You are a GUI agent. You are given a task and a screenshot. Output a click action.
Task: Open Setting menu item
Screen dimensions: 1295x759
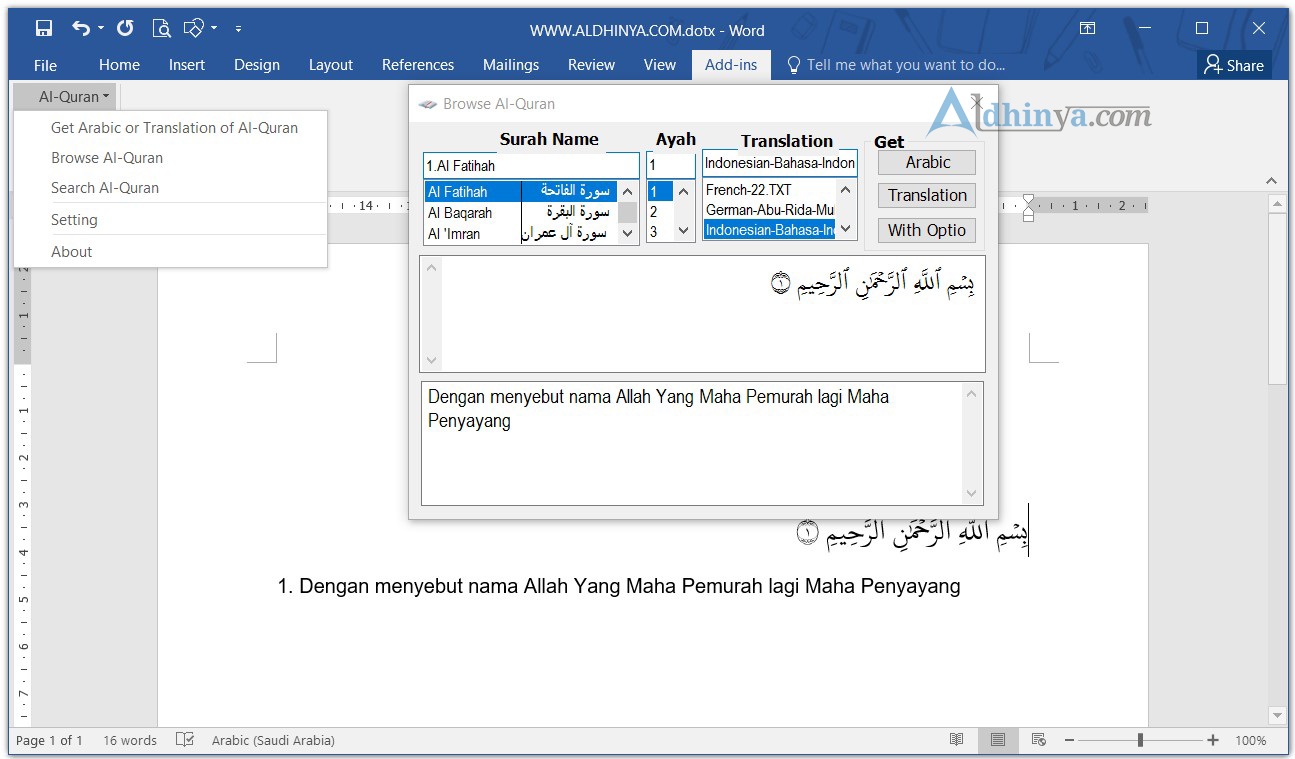[x=74, y=220]
